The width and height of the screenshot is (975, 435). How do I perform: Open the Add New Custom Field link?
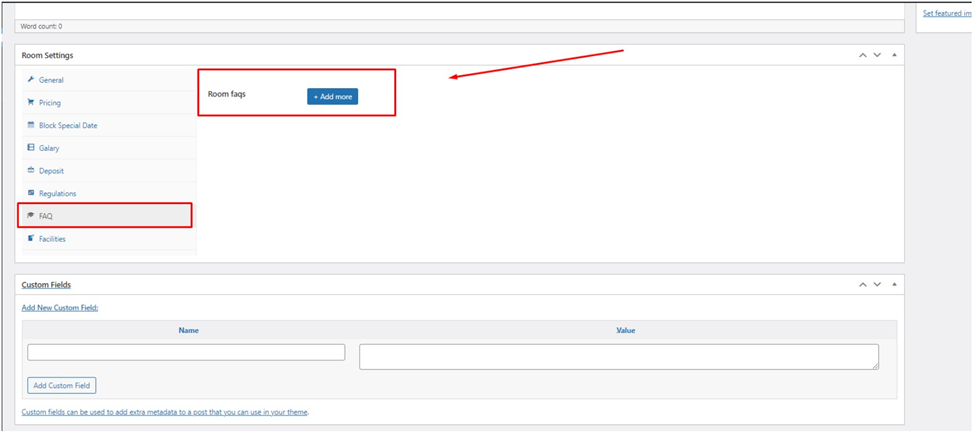(x=60, y=308)
